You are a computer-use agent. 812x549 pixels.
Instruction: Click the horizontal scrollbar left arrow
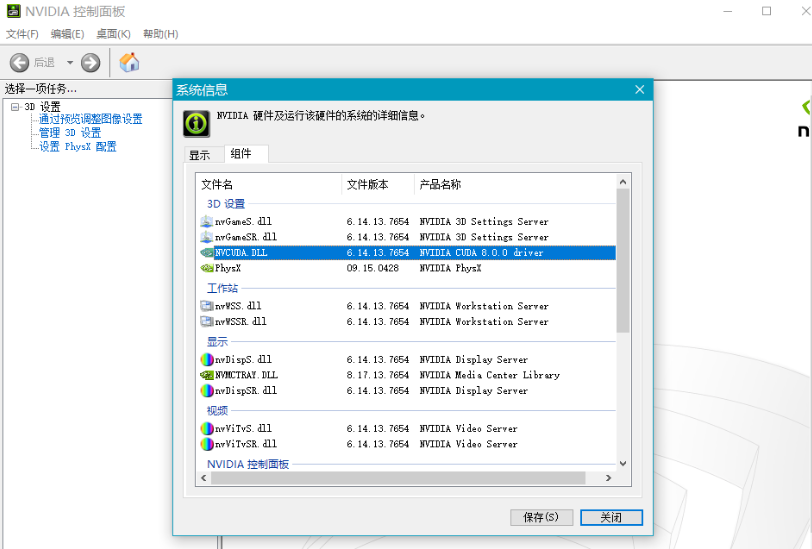point(204,478)
